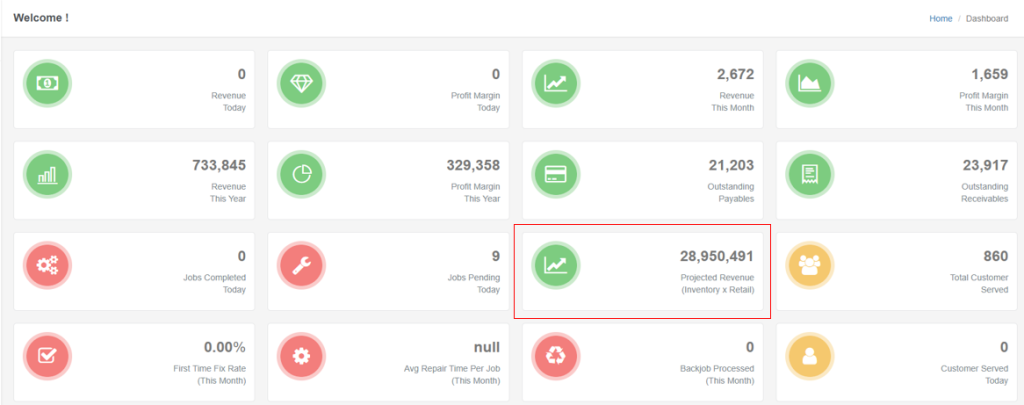
Task: Click the Backjob Processed recycle icon
Action: pyautogui.click(x=555, y=356)
